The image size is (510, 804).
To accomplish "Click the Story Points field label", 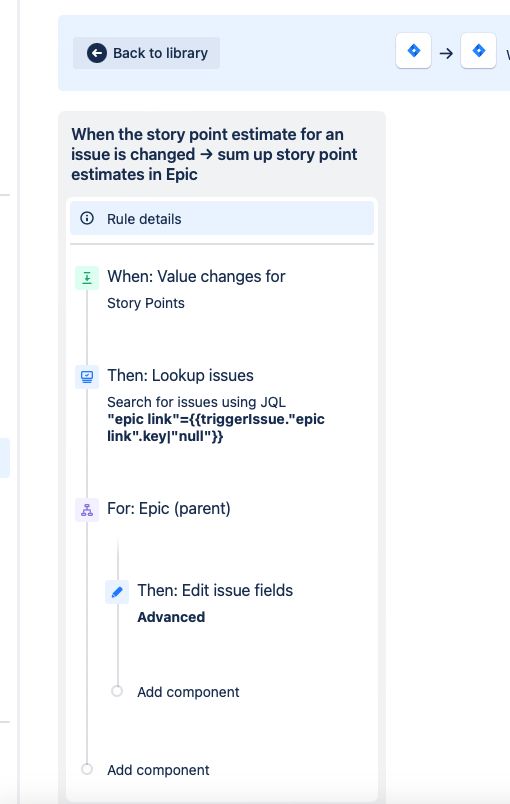I will [x=146, y=303].
